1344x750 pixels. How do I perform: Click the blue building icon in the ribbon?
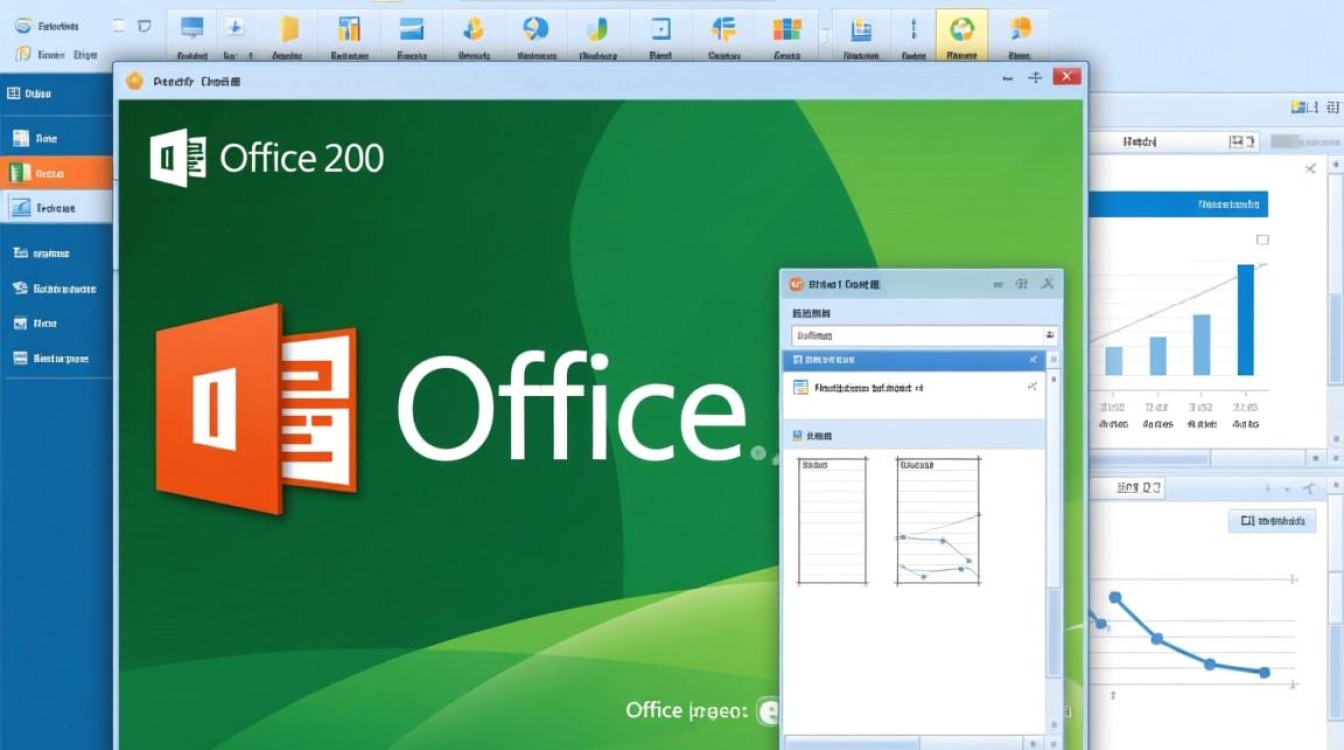click(x=859, y=29)
